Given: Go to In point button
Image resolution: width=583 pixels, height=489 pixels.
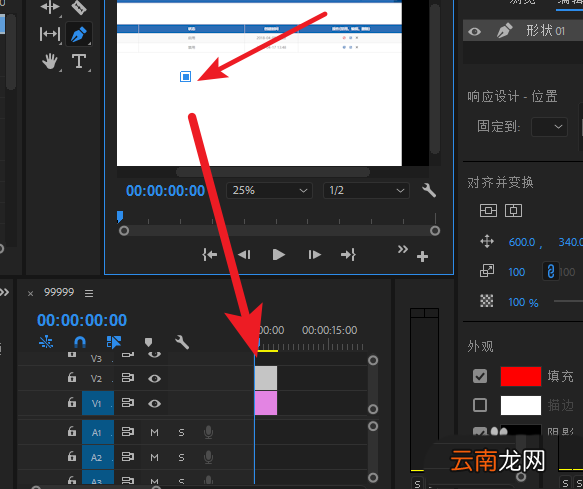Looking at the screenshot, I should click(x=210, y=255).
